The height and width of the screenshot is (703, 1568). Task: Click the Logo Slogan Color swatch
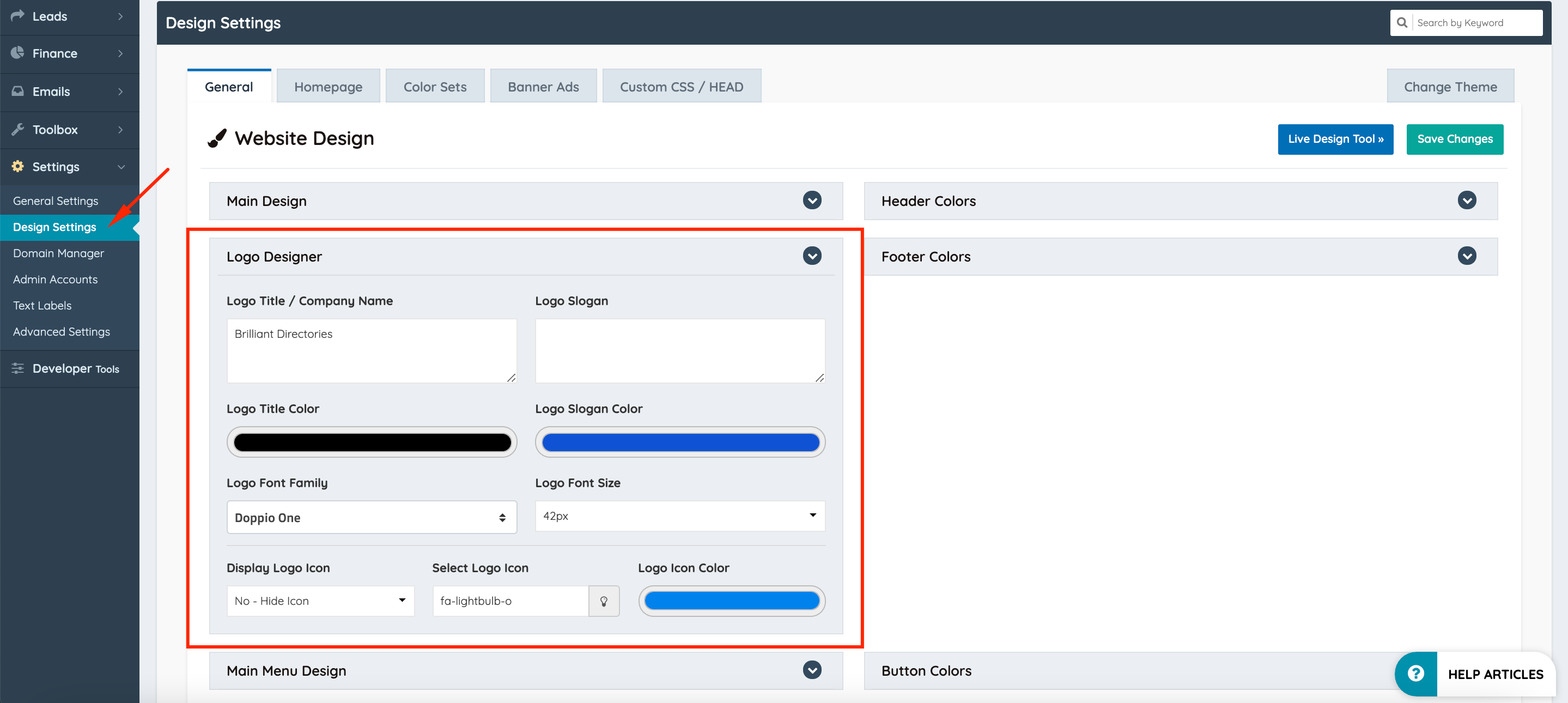click(679, 442)
